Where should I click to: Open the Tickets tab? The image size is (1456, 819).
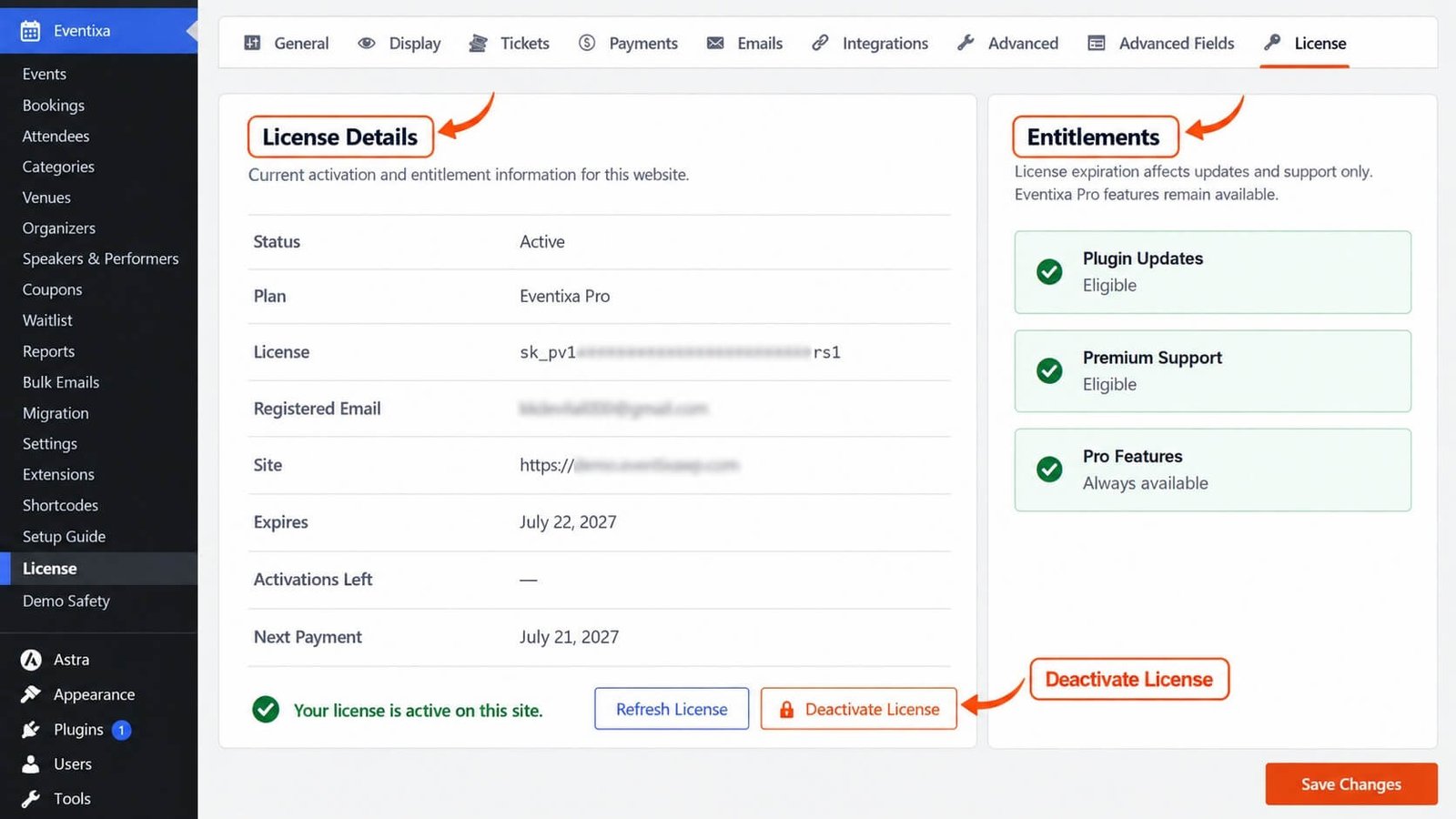pyautogui.click(x=510, y=43)
